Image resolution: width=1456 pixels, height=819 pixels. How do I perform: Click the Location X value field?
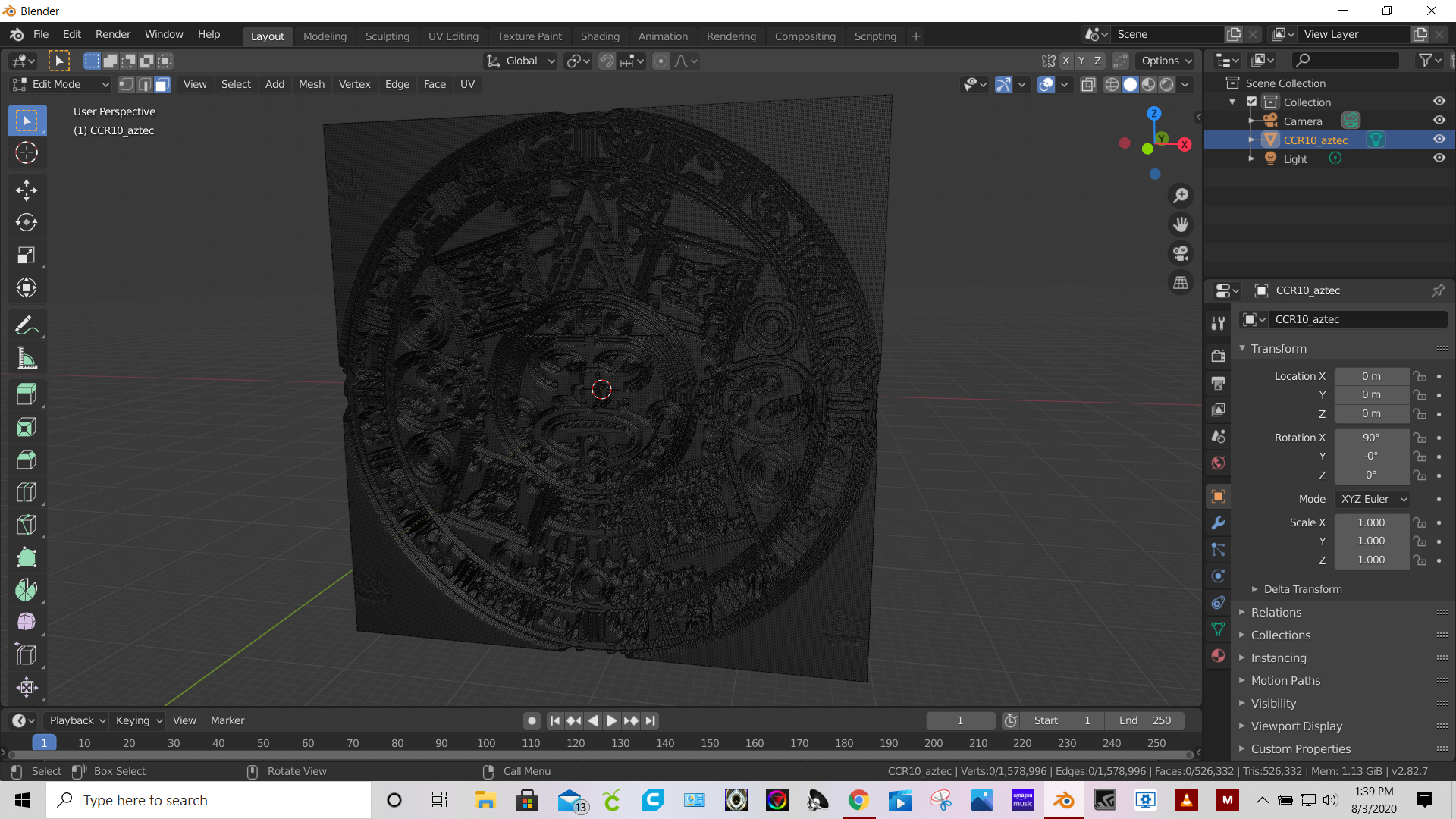[1371, 376]
